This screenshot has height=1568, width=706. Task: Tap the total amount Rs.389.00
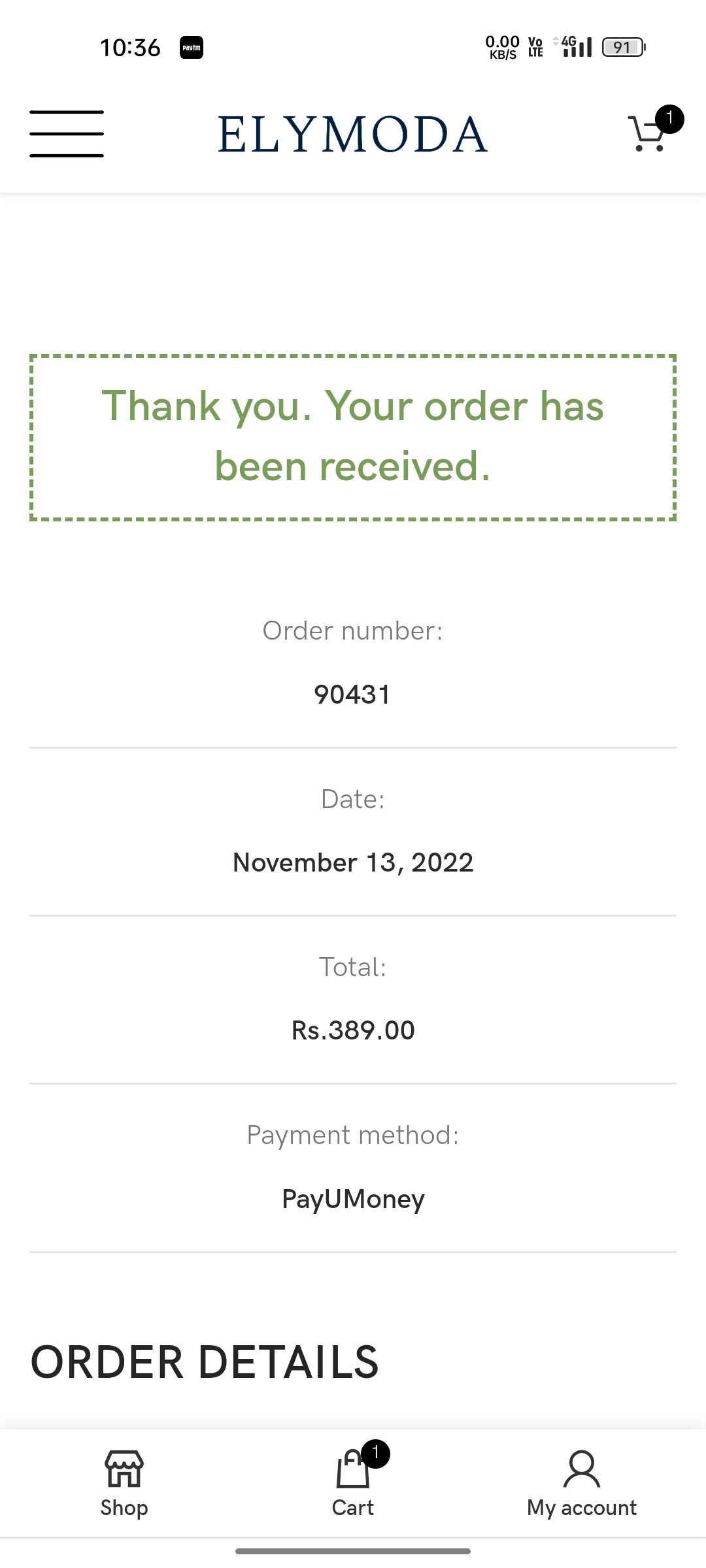coord(353,1030)
